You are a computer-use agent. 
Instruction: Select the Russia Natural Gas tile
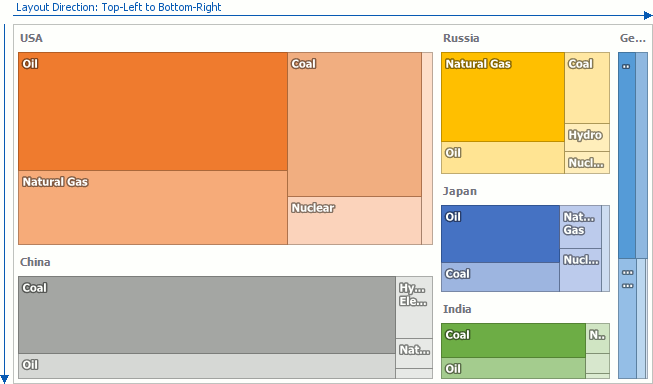pyautogui.click(x=503, y=97)
